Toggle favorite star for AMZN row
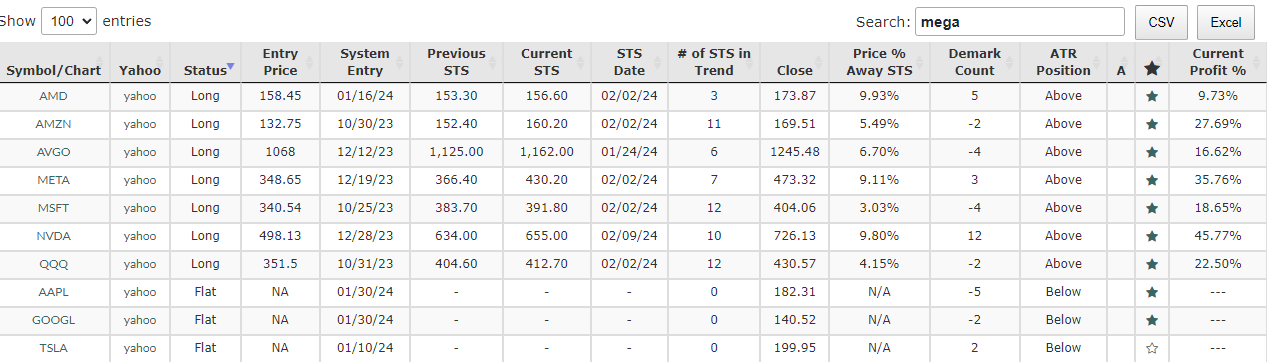 [x=1152, y=124]
